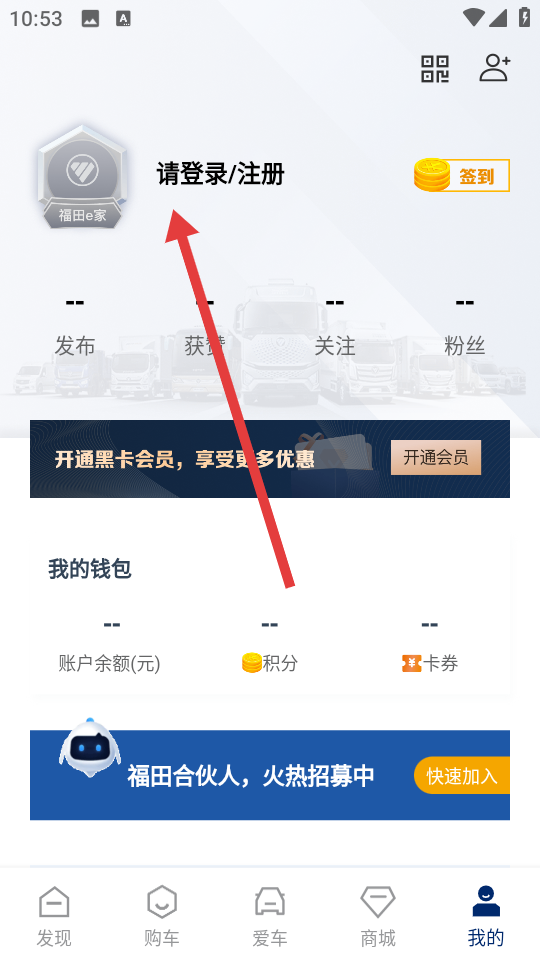Switch to the 发现 tab

coord(54,916)
